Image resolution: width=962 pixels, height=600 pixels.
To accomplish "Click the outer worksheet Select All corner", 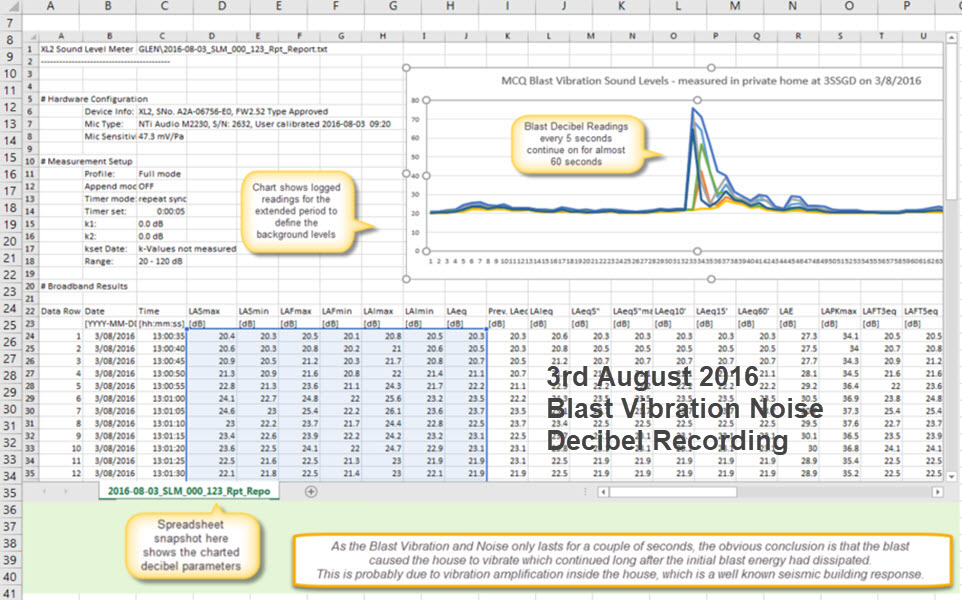I will coord(10,7).
